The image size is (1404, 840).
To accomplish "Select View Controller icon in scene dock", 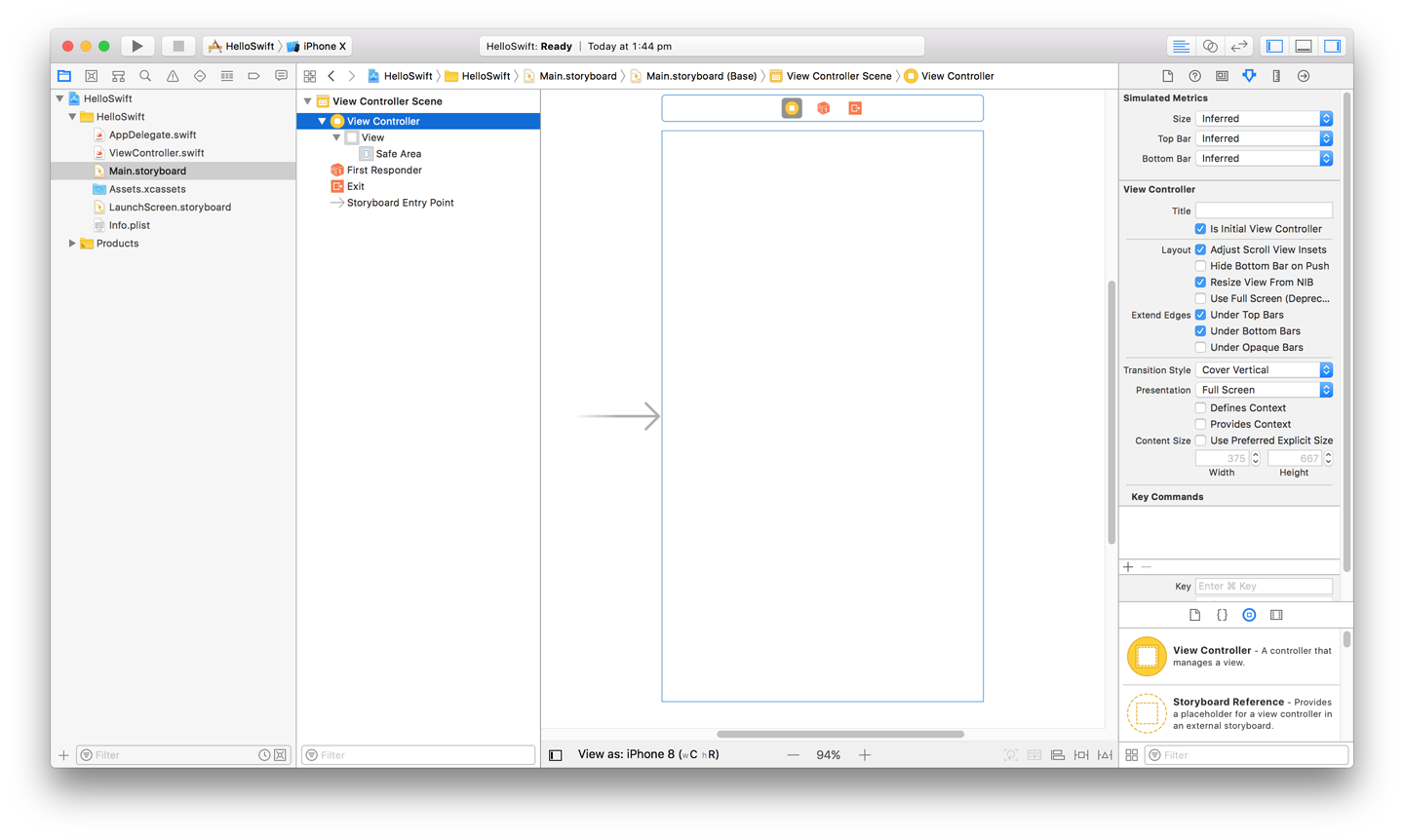I will click(792, 108).
